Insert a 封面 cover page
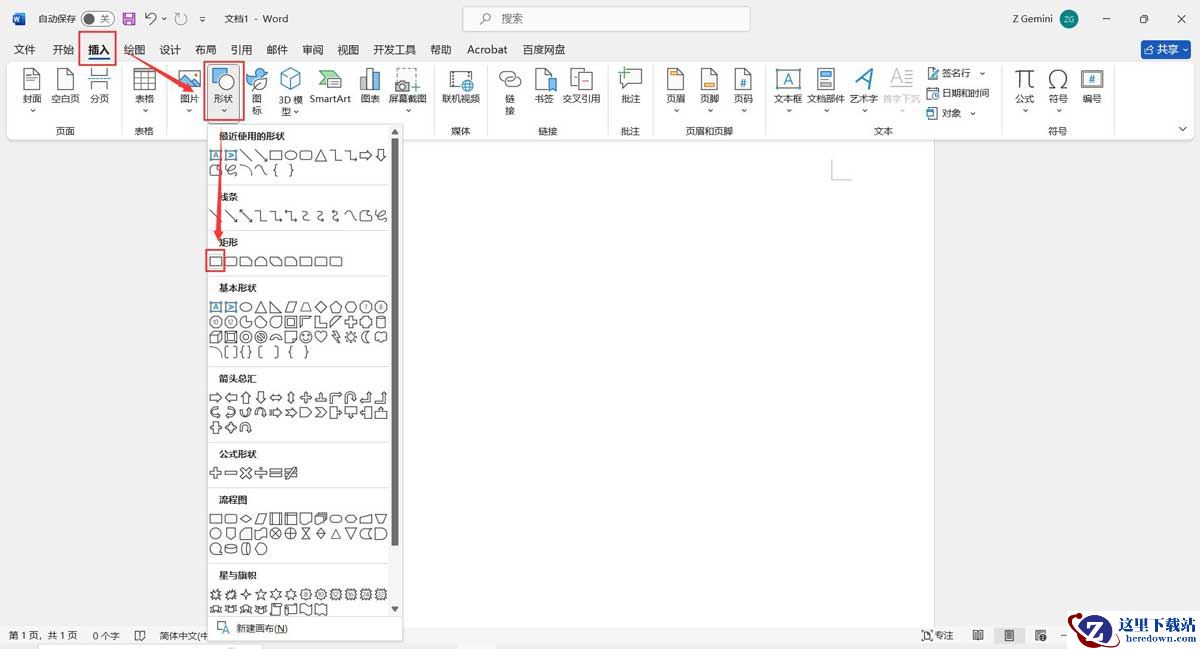This screenshot has width=1200, height=649. [32, 91]
